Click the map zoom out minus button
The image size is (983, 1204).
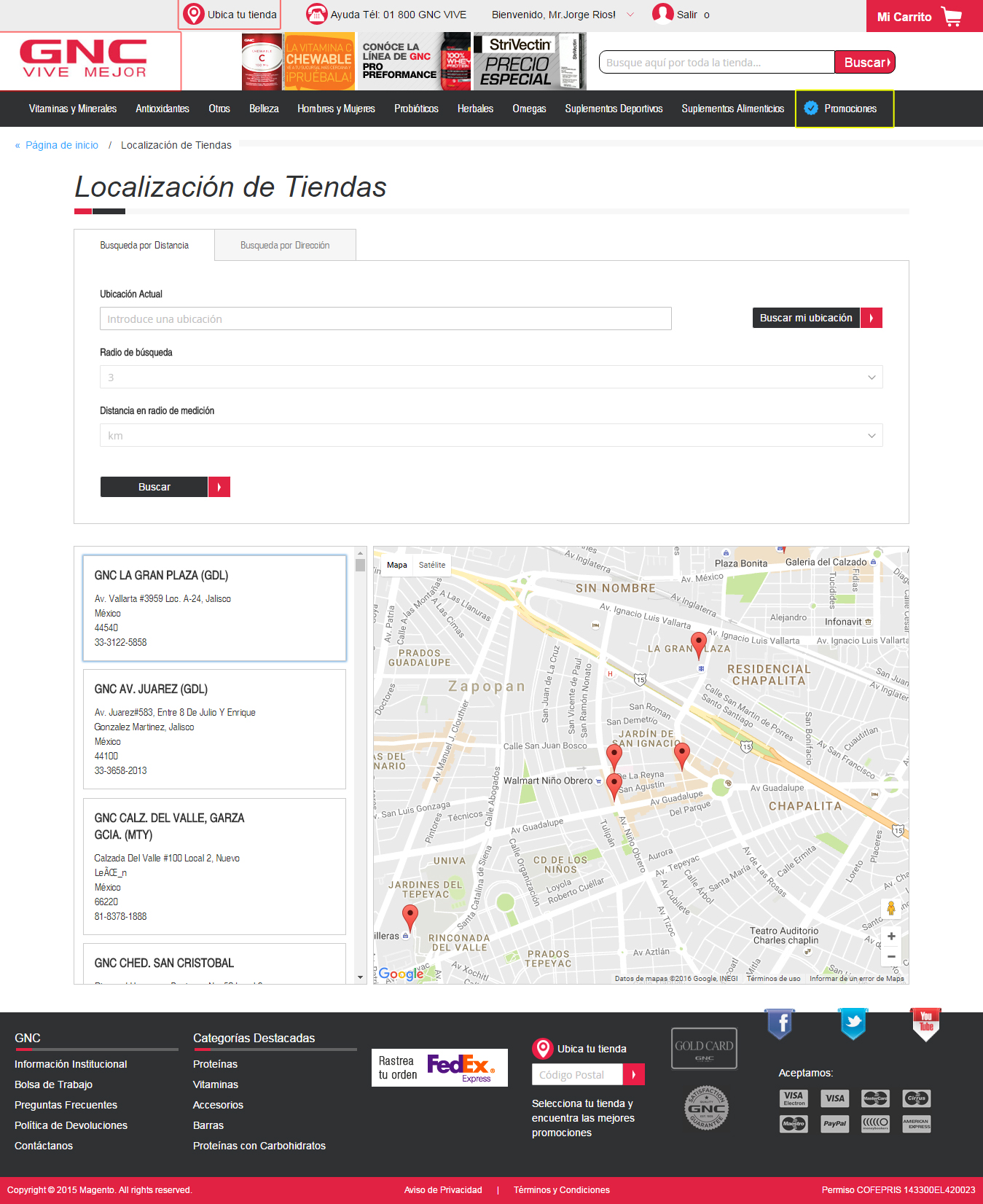pos(890,956)
